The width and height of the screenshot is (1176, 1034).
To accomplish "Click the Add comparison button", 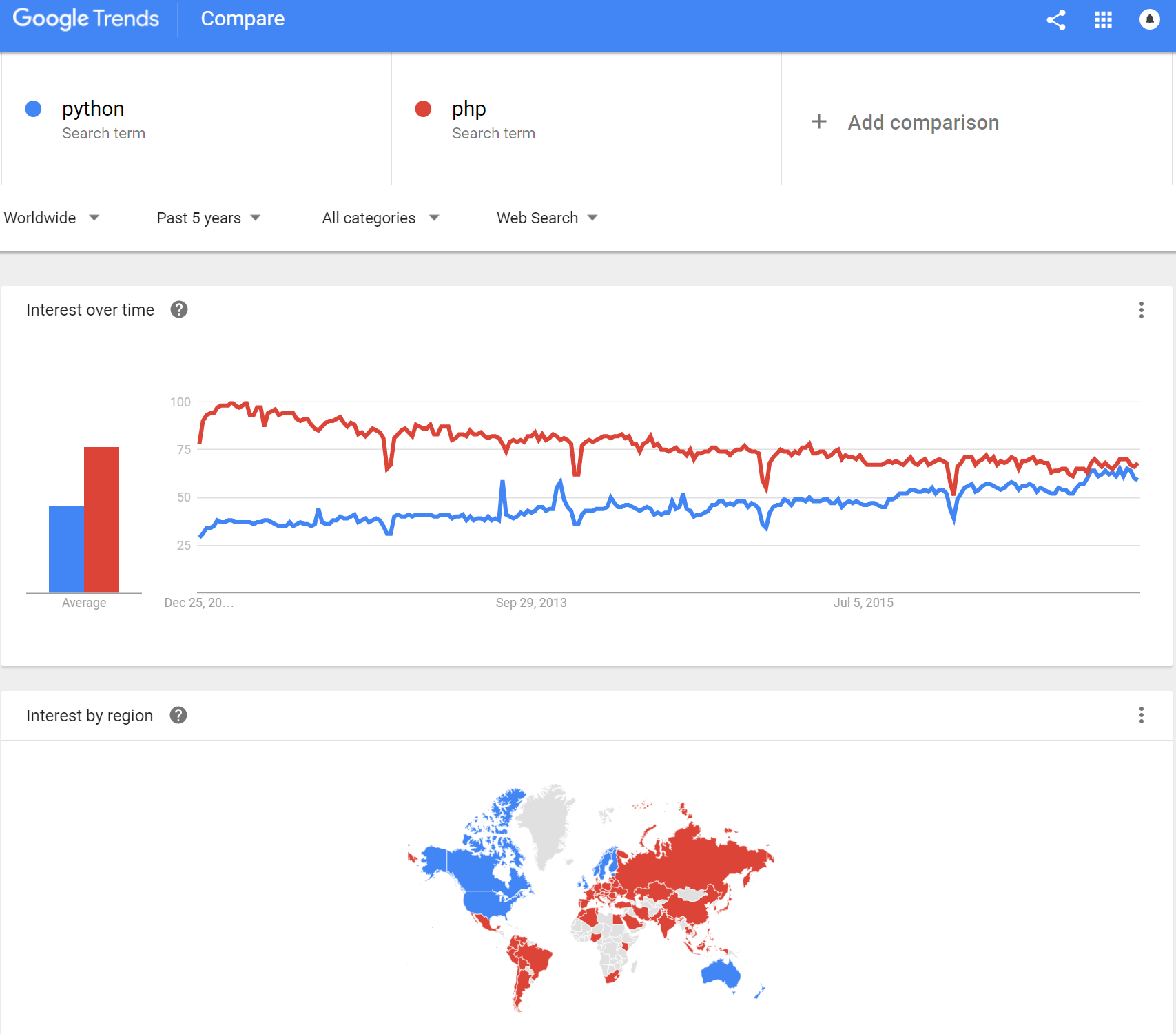I will click(x=922, y=123).
